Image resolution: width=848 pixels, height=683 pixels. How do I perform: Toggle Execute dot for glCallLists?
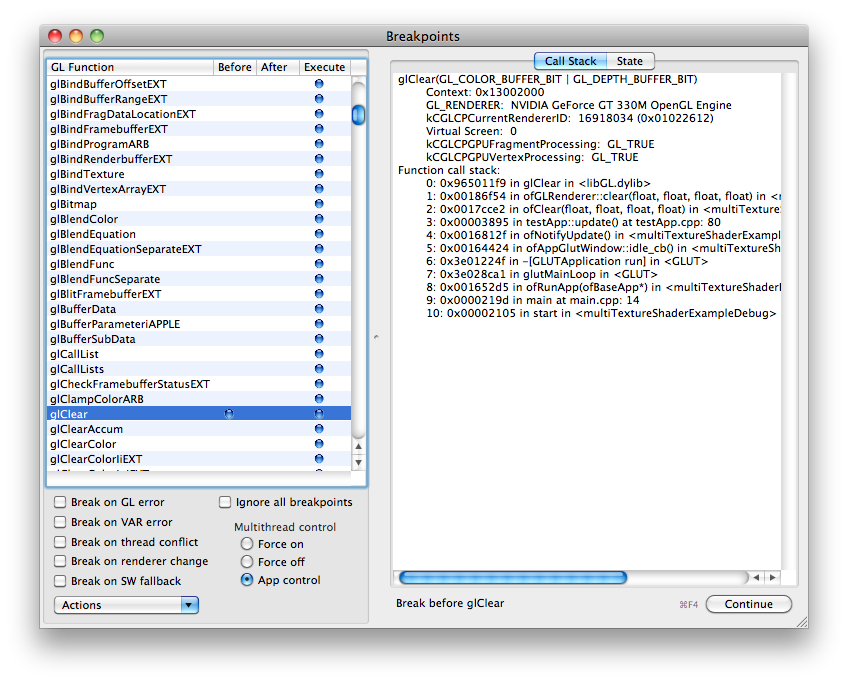[319, 369]
